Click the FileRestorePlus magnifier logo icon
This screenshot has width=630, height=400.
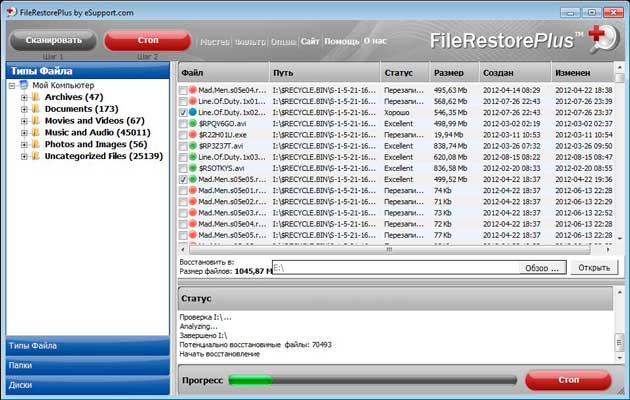click(x=603, y=39)
